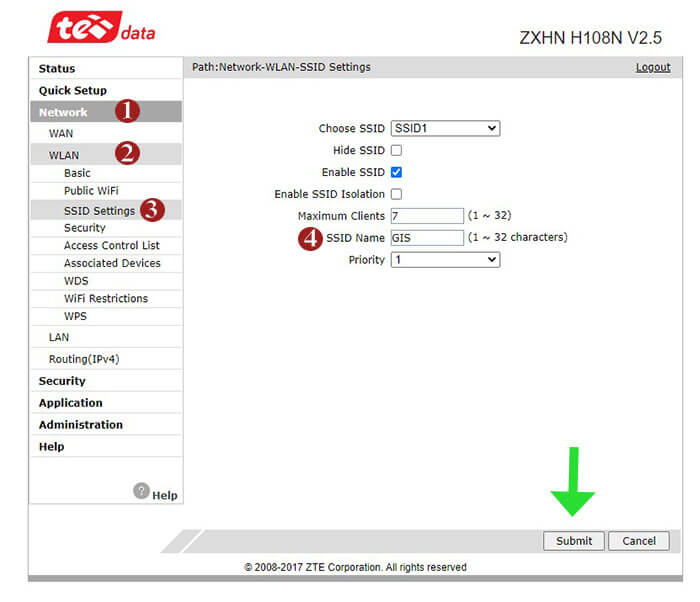
Task: Collapse the Network menu section
Action: [x=63, y=112]
